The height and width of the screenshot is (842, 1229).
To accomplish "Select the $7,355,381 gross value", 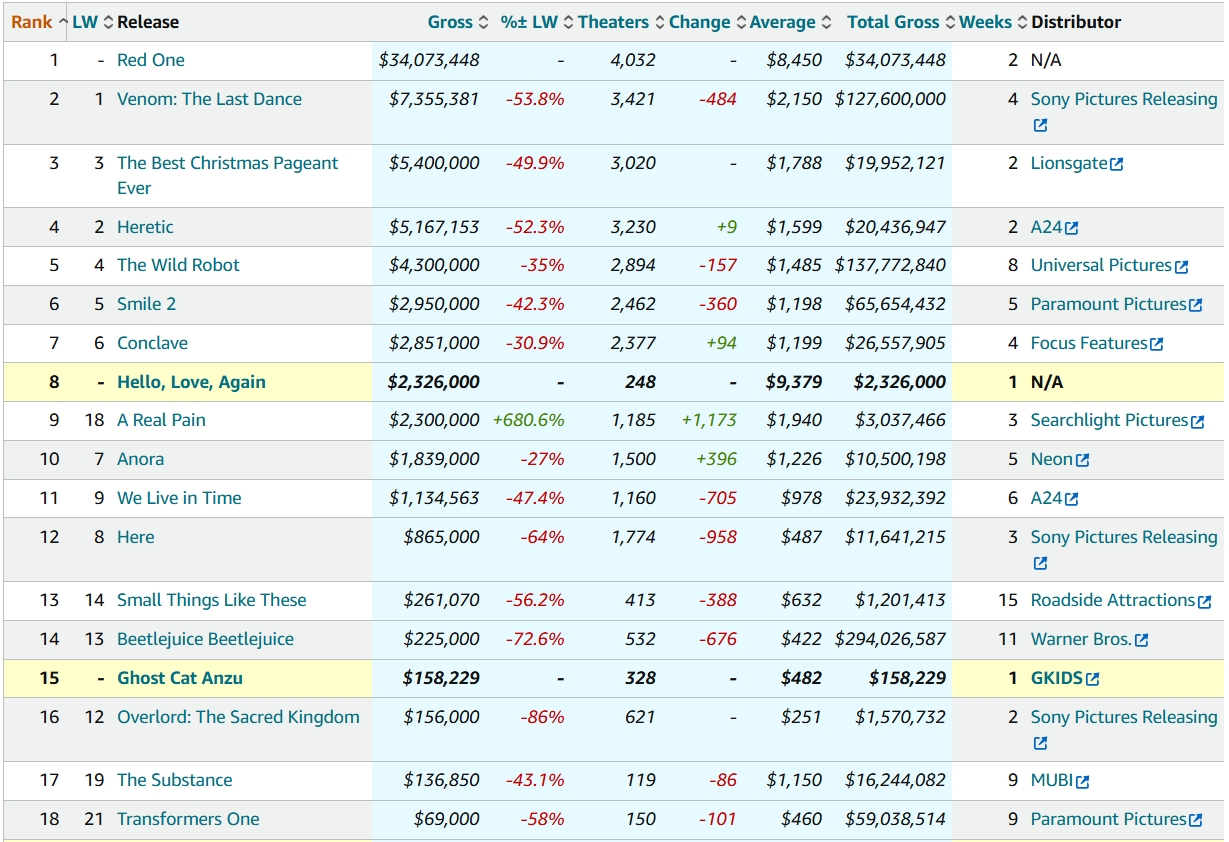I will [434, 99].
